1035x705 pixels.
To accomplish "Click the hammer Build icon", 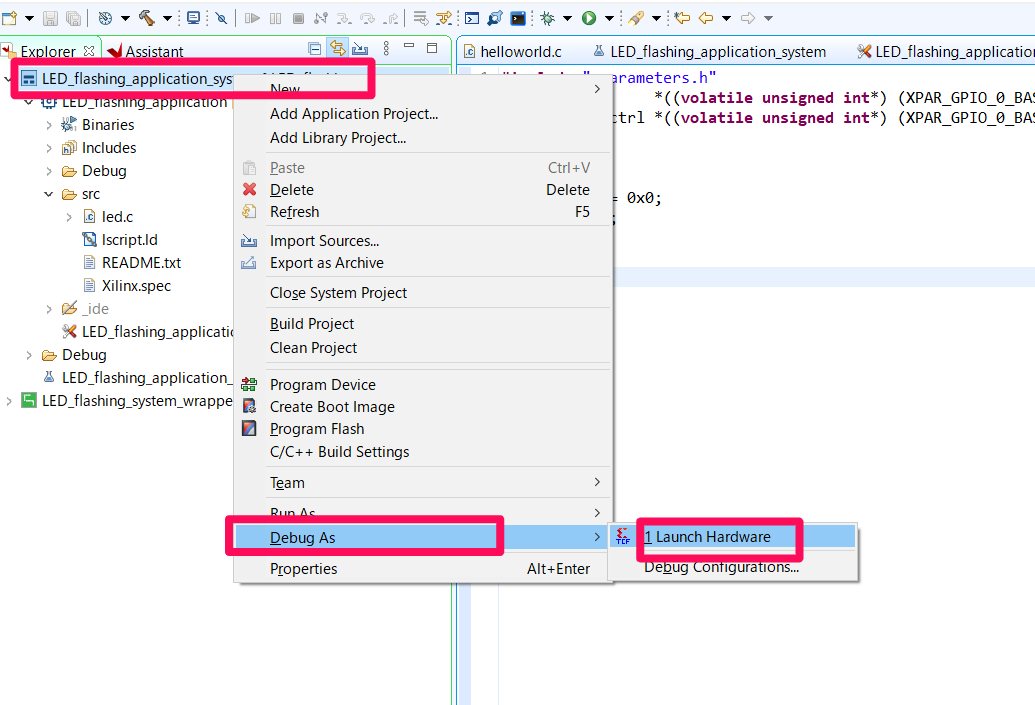I will pos(147,18).
